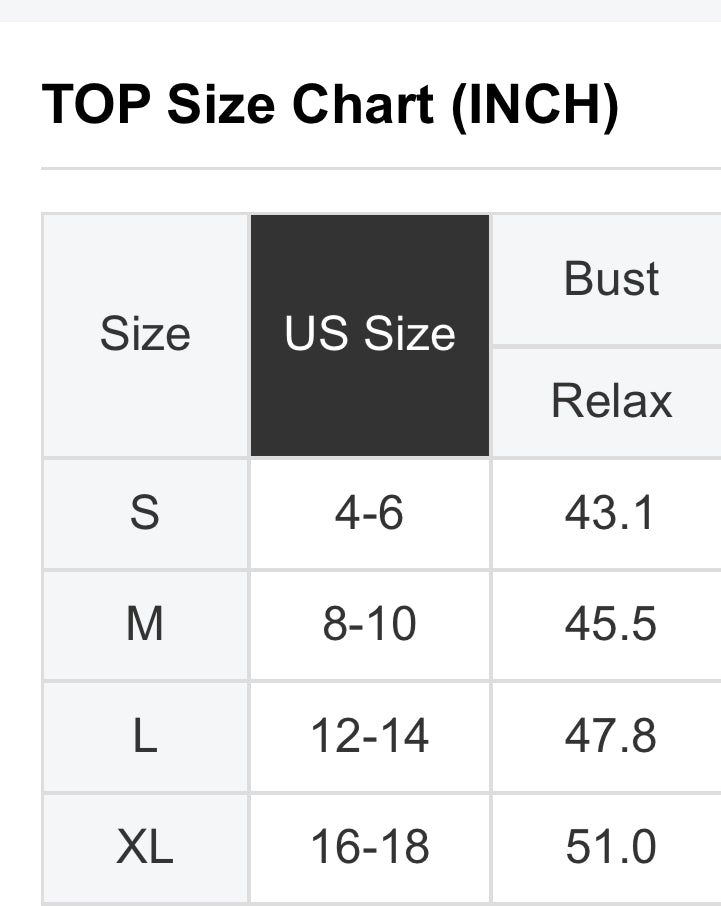This screenshot has height=906, width=721.
Task: Click the Bust column header
Action: 611,279
